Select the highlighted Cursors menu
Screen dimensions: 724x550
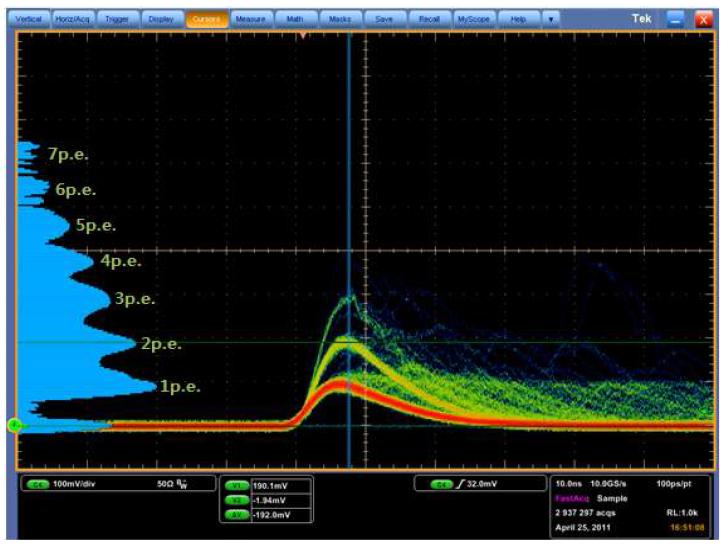(204, 19)
